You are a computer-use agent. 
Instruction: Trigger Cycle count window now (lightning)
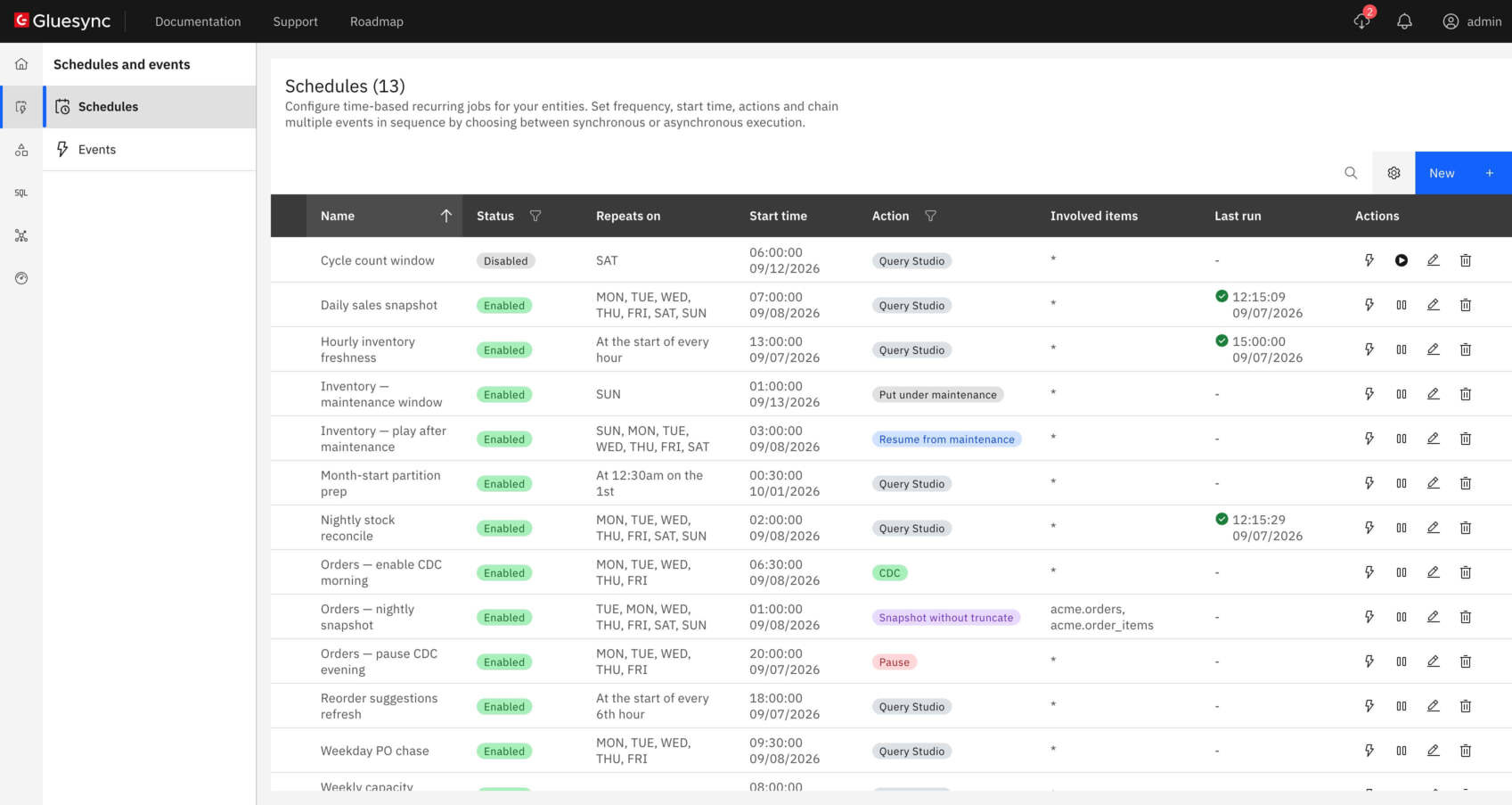(x=1369, y=260)
